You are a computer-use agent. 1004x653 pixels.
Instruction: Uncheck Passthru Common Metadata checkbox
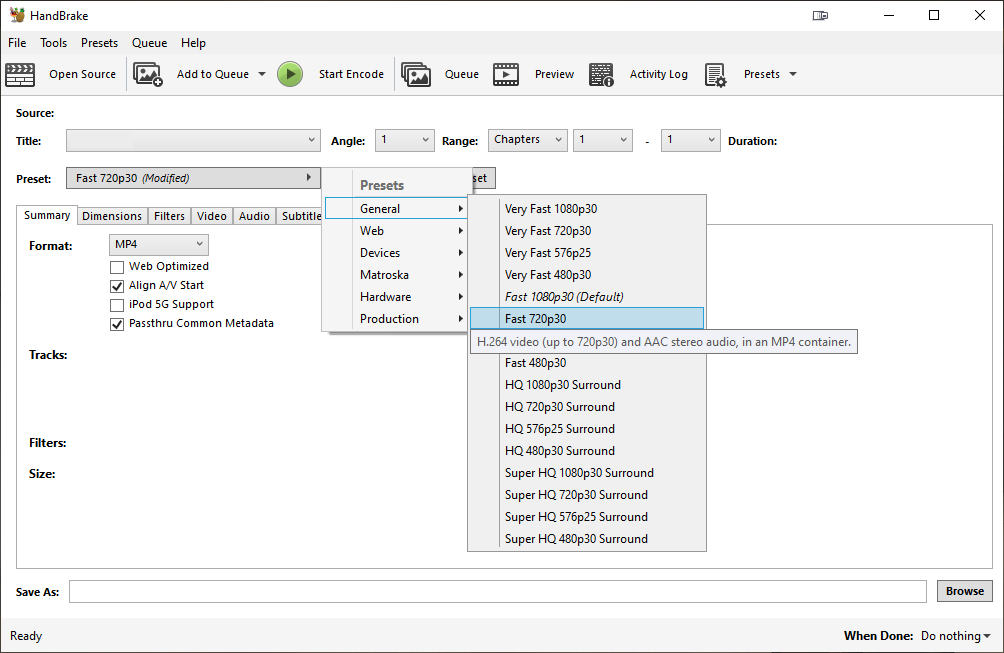coord(117,324)
